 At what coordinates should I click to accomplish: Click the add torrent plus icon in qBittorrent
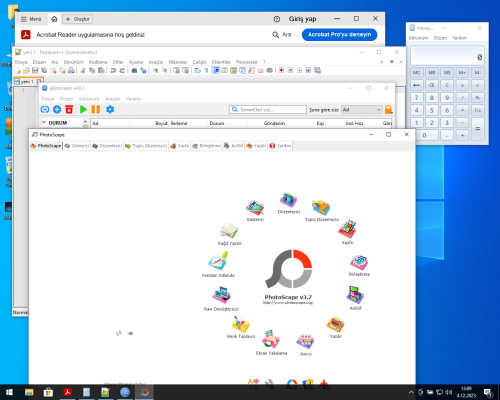point(57,109)
